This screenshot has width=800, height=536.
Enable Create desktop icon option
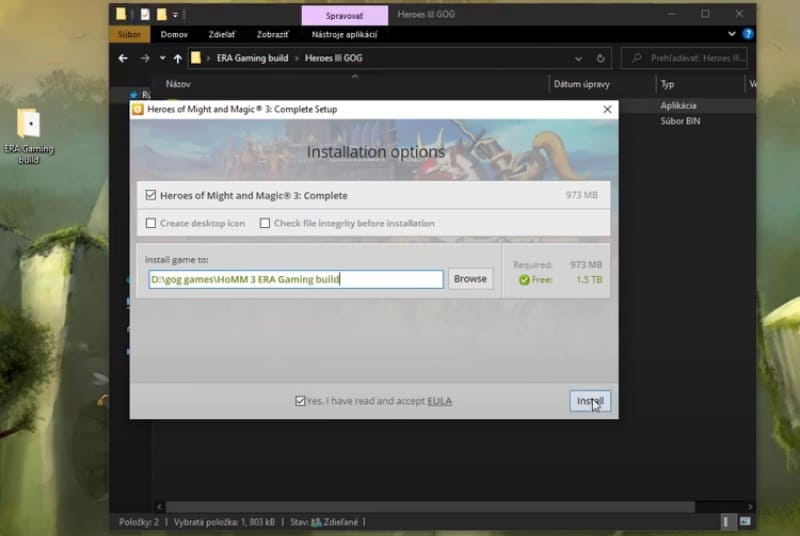tap(151, 223)
